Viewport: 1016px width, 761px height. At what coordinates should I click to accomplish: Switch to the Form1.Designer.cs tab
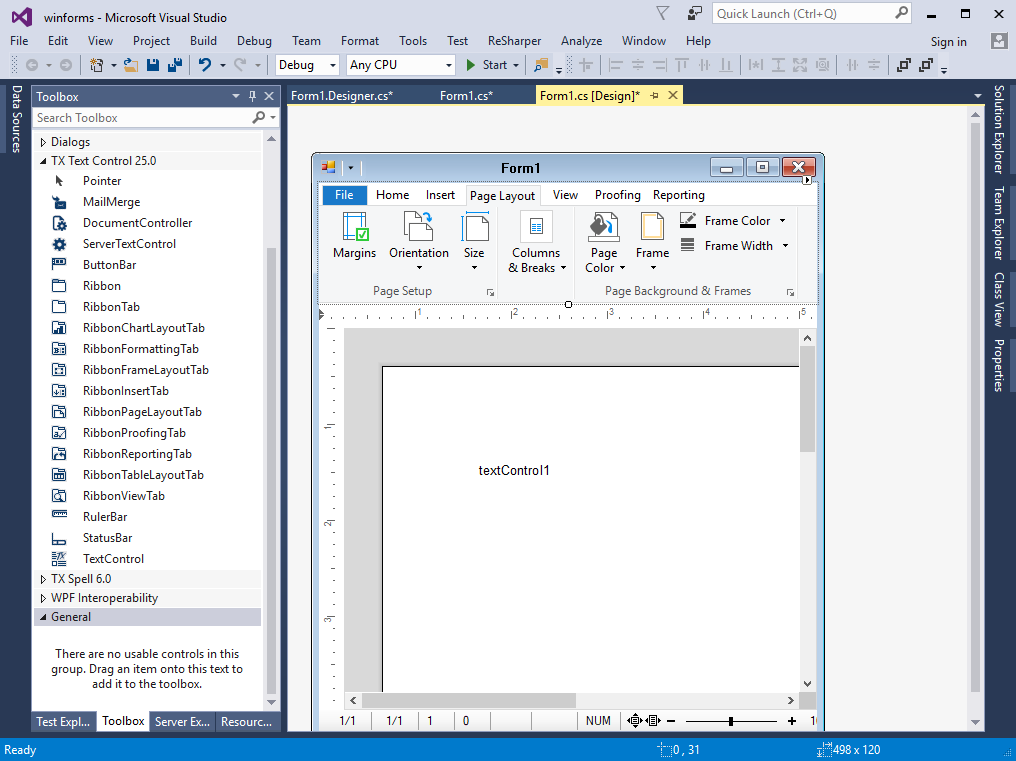pyautogui.click(x=341, y=96)
